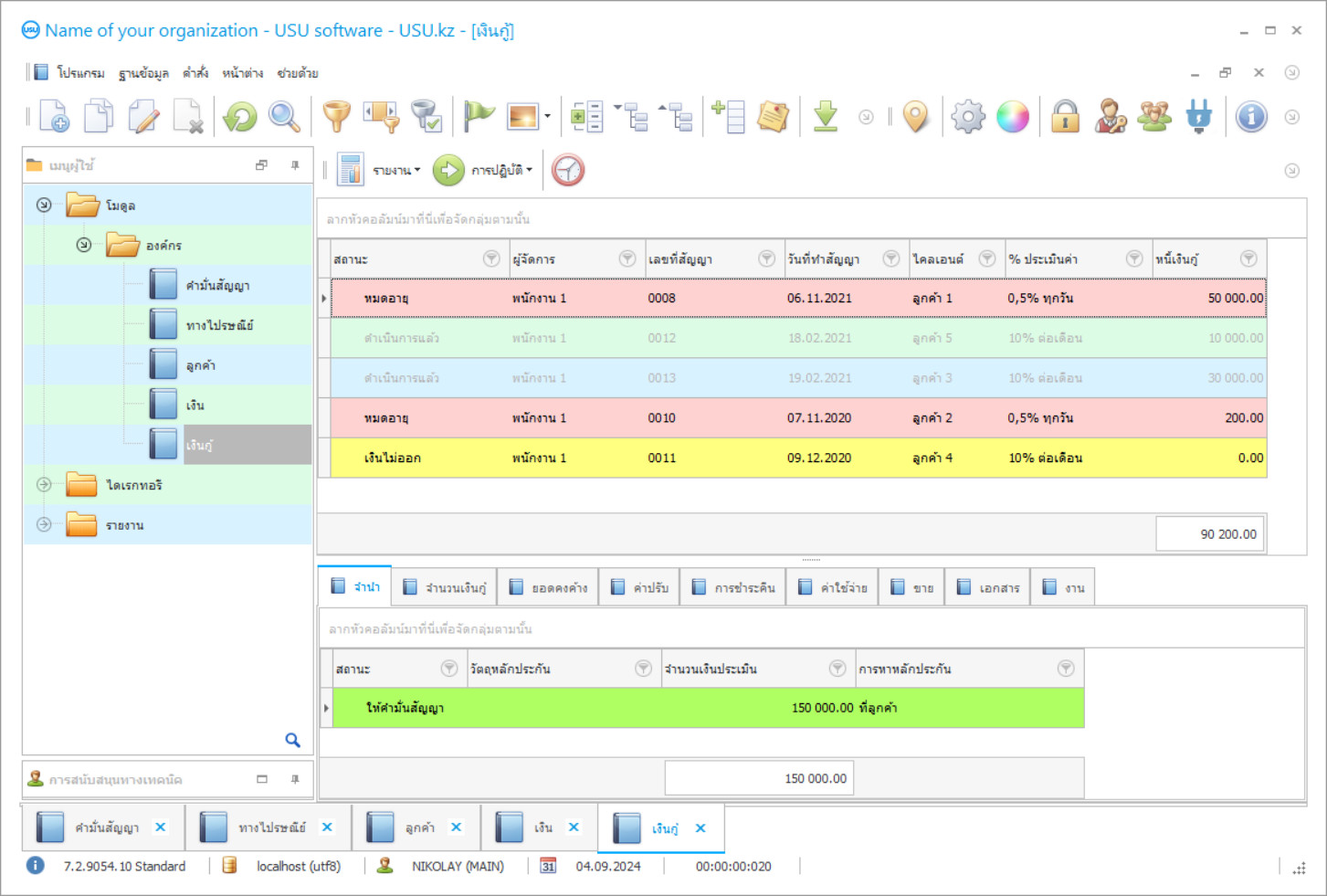1327x896 pixels.
Task: Toggle filter on ไคลเอนต์ column header
Action: coord(987,259)
